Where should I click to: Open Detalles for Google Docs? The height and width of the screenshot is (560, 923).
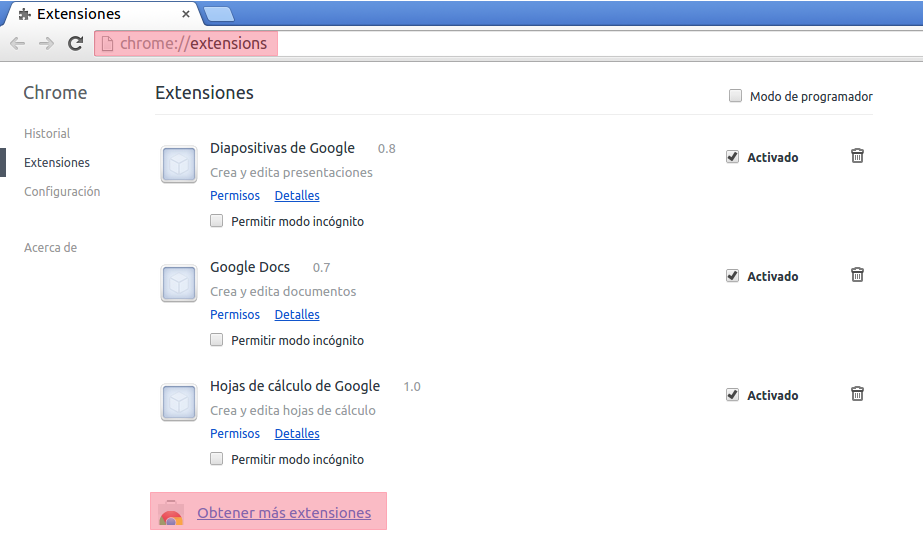pyautogui.click(x=297, y=314)
